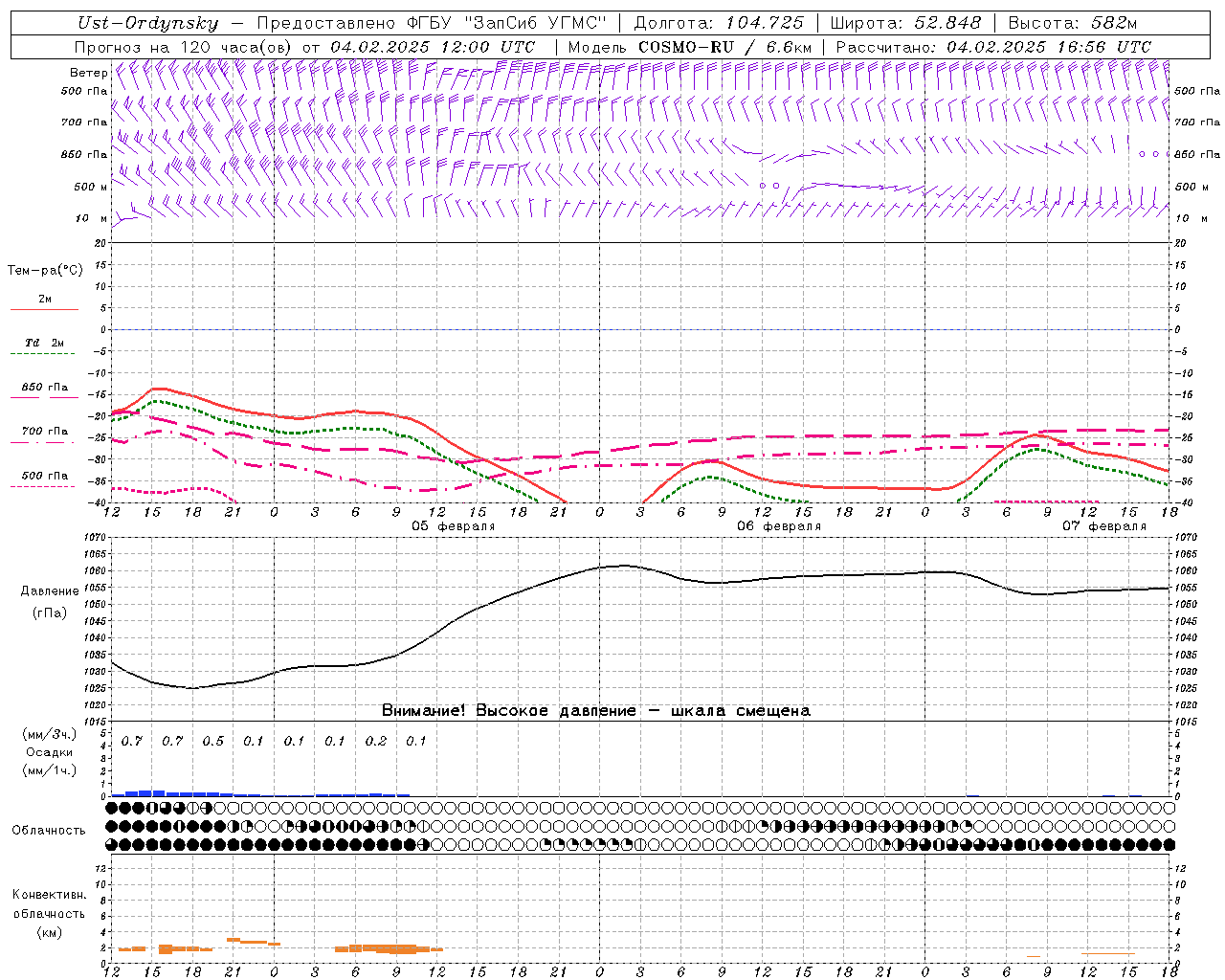1225x980 pixels.
Task: Select the 0.2 precipitation amount value
Action: [376, 742]
